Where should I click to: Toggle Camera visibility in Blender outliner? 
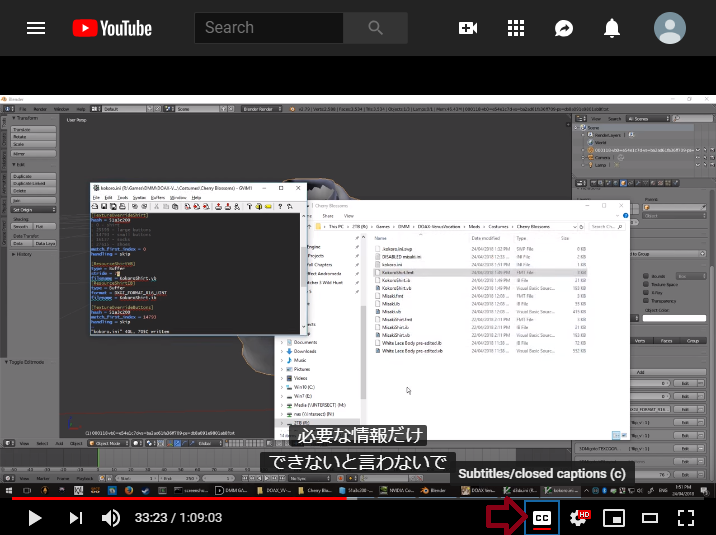click(x=698, y=157)
